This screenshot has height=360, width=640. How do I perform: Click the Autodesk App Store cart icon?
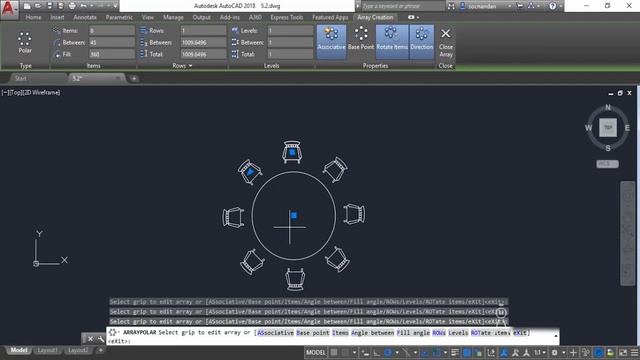click(520, 6)
